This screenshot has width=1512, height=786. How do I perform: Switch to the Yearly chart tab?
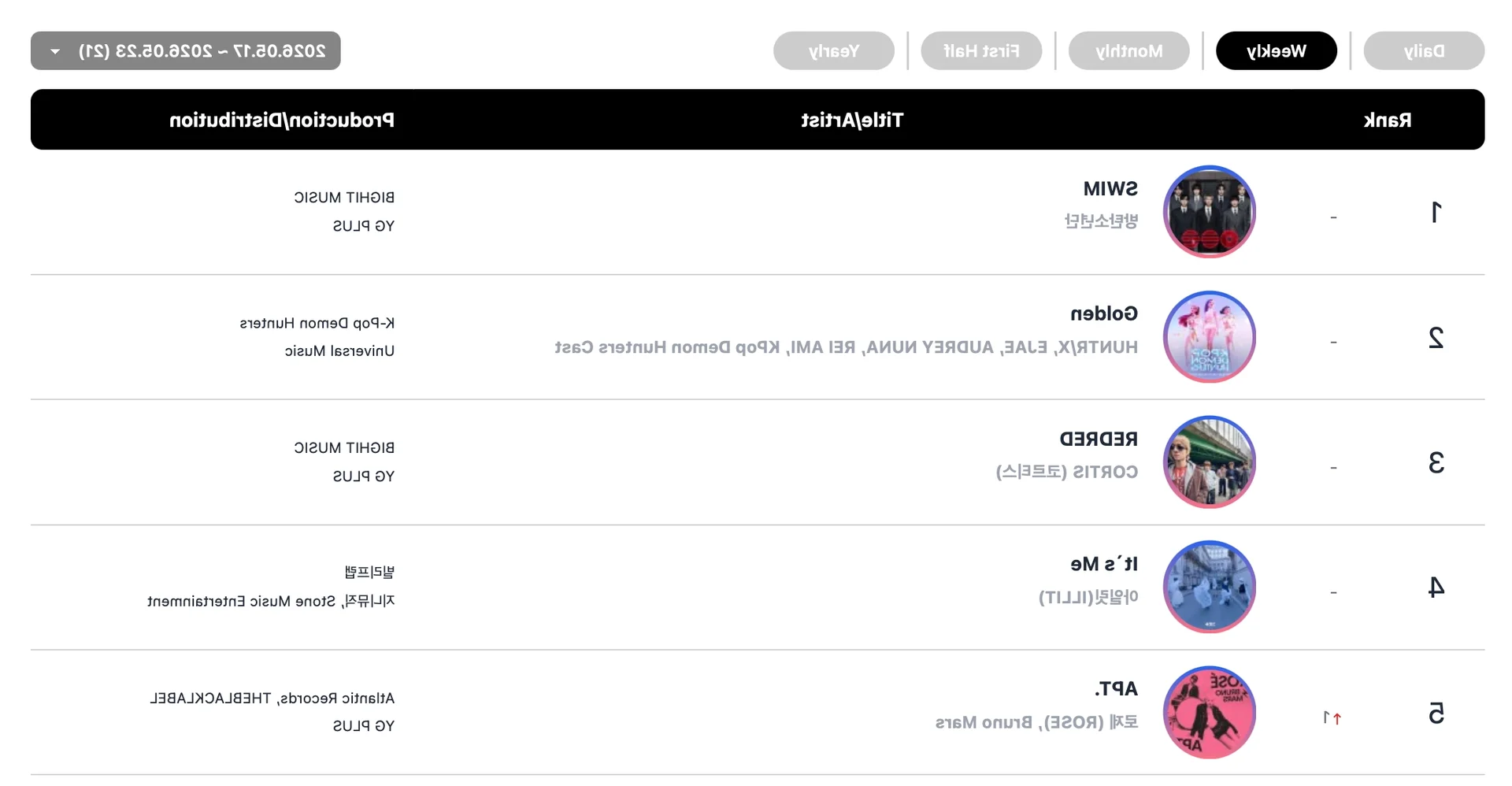click(834, 51)
